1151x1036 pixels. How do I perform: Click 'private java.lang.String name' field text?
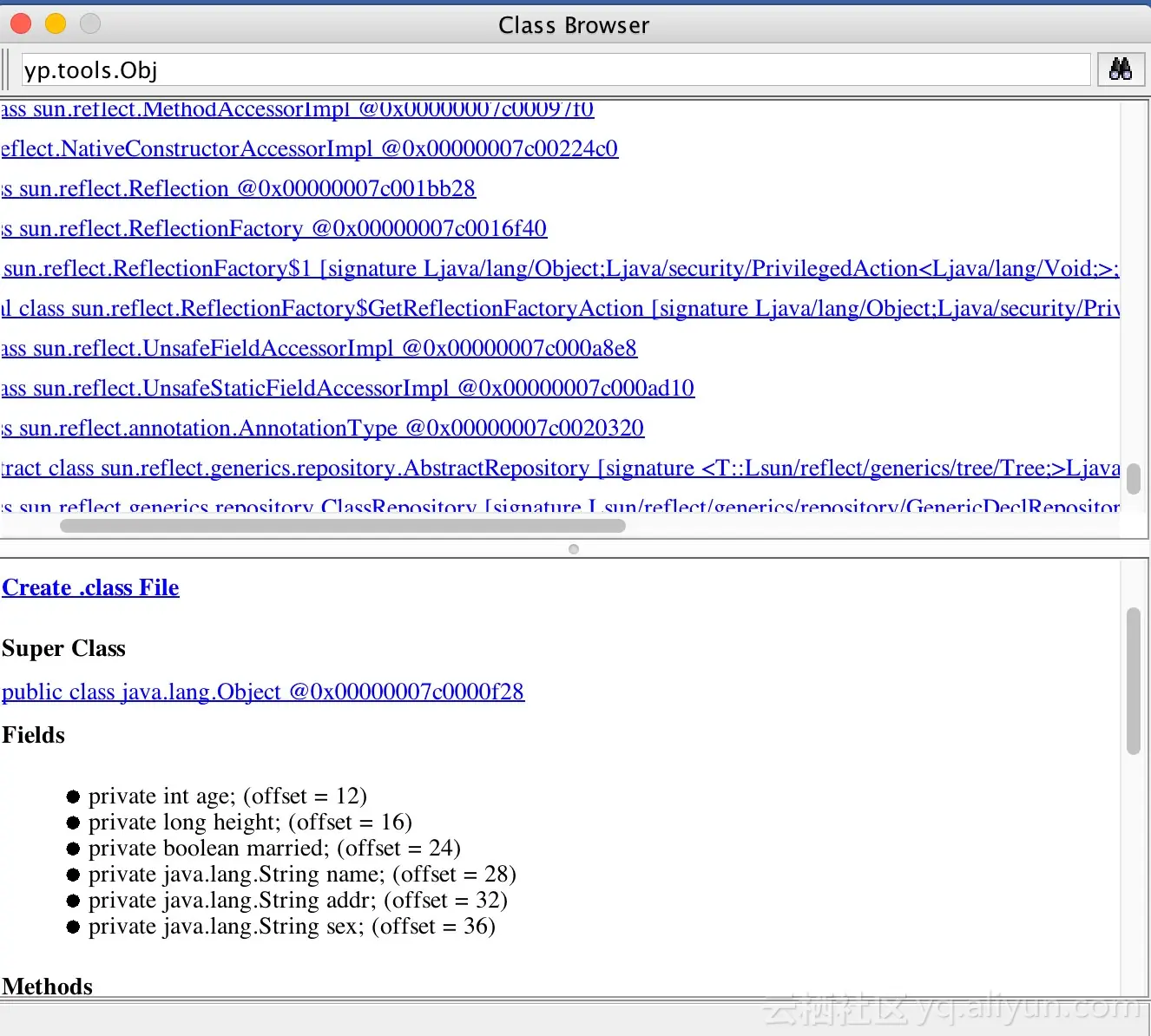(303, 874)
